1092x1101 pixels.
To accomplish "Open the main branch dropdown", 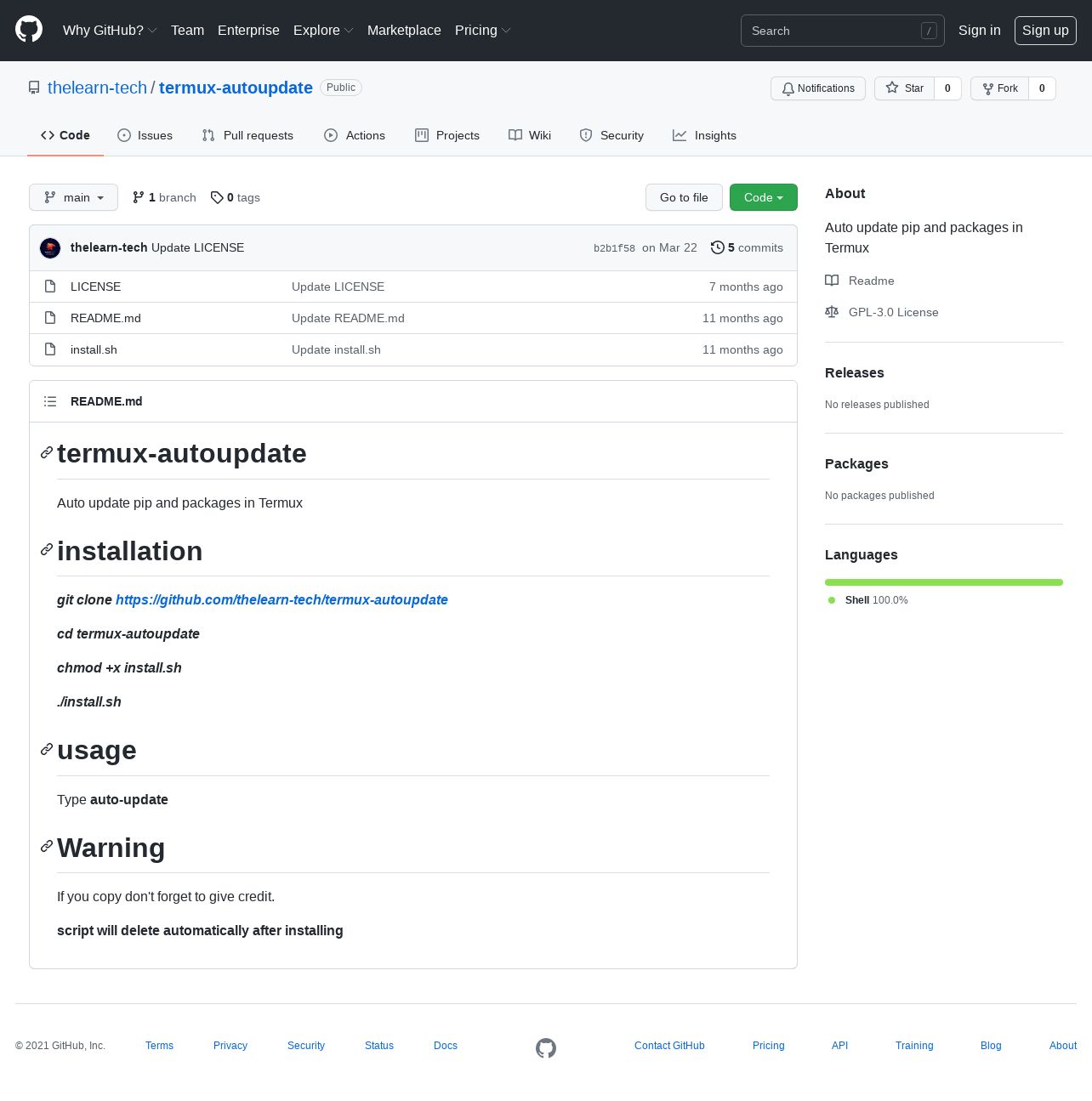I will [x=73, y=197].
